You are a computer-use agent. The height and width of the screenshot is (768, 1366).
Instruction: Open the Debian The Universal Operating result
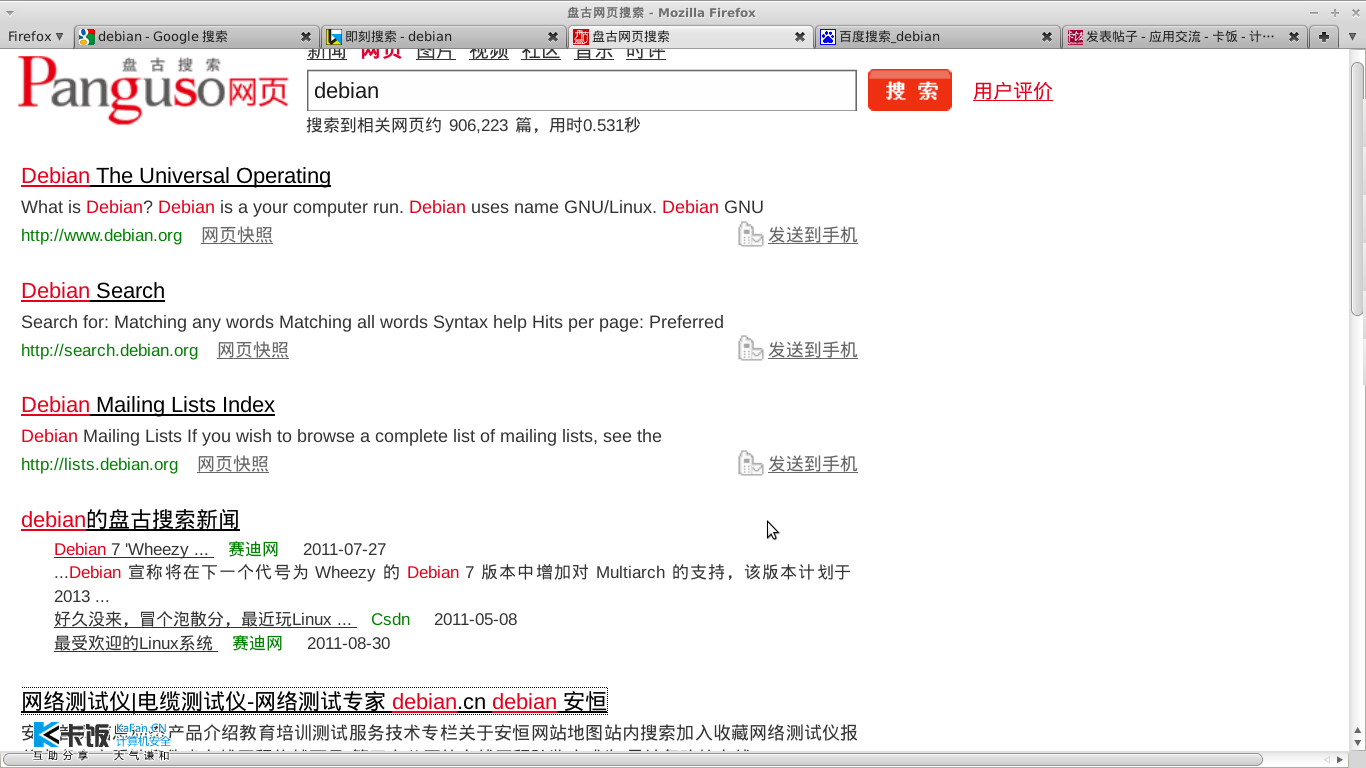pyautogui.click(x=176, y=176)
